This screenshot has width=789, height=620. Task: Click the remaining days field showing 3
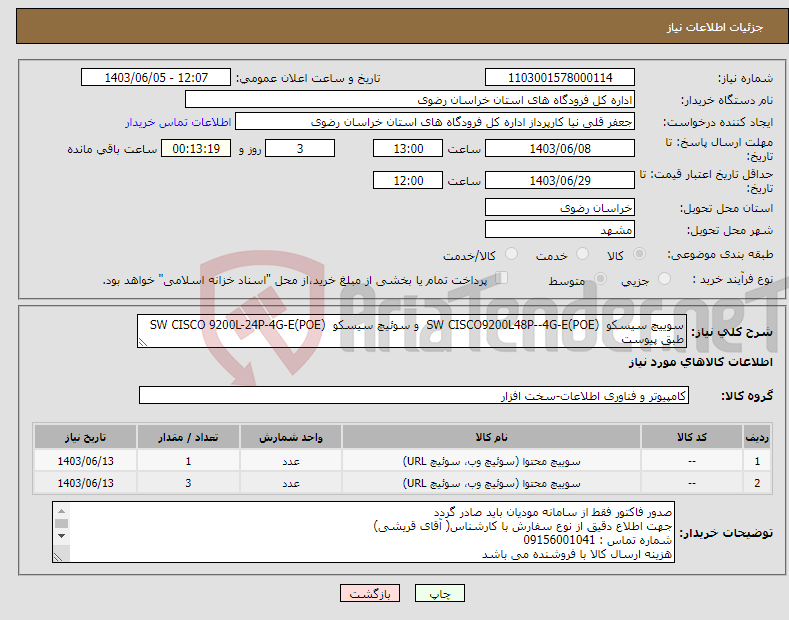pyautogui.click(x=300, y=148)
